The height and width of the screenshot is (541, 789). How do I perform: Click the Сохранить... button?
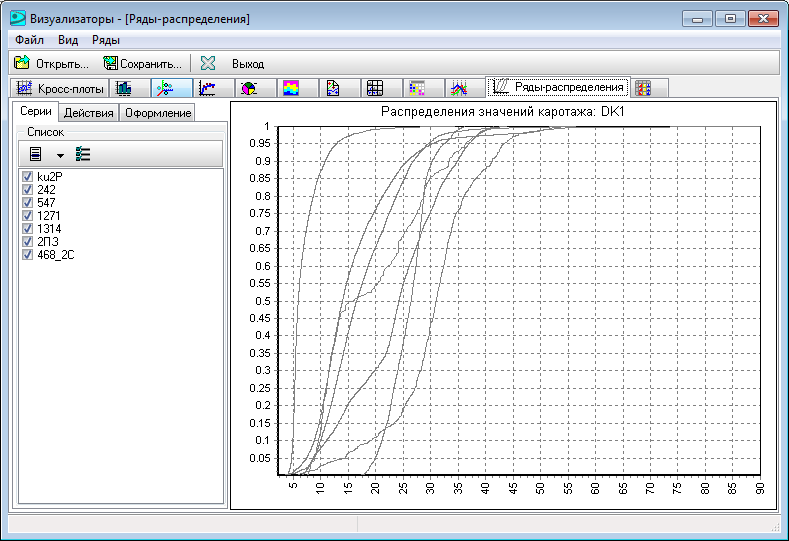(x=143, y=63)
